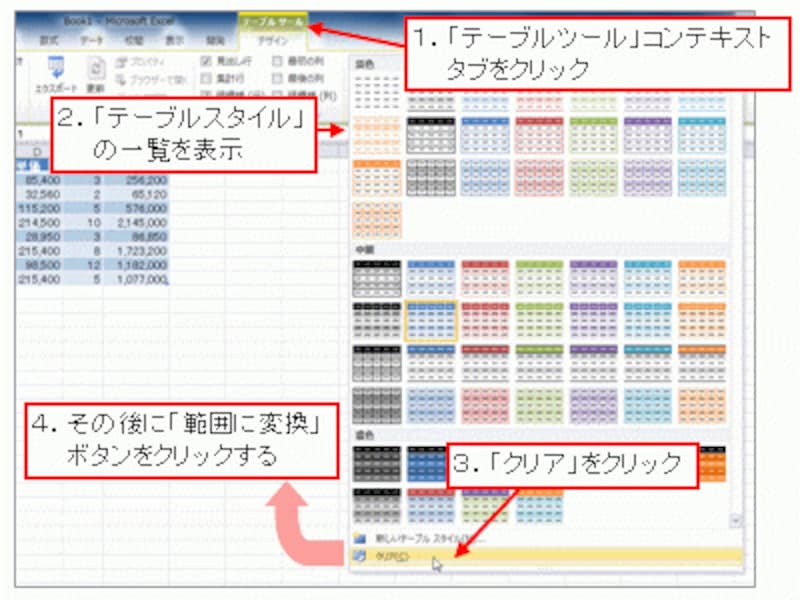Image resolution: width=800 pixels, height=600 pixels.
Task: Select the cell containing 1,077,000
Action: (x=136, y=279)
